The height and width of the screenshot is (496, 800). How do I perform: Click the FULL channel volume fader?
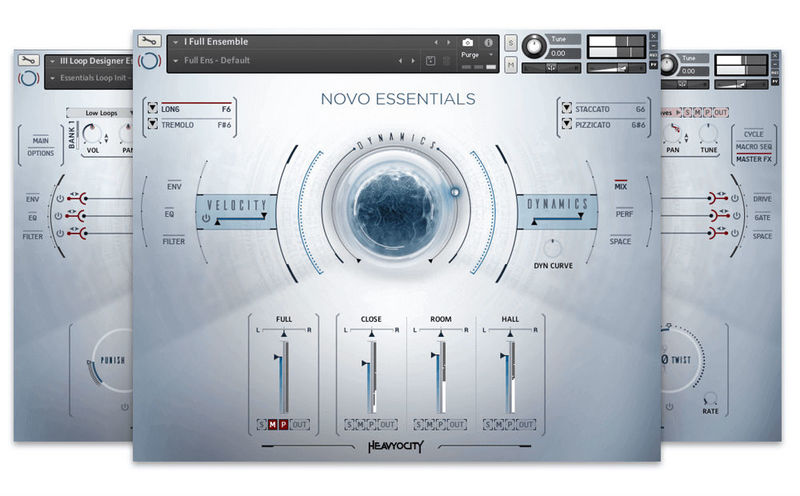[x=282, y=378]
